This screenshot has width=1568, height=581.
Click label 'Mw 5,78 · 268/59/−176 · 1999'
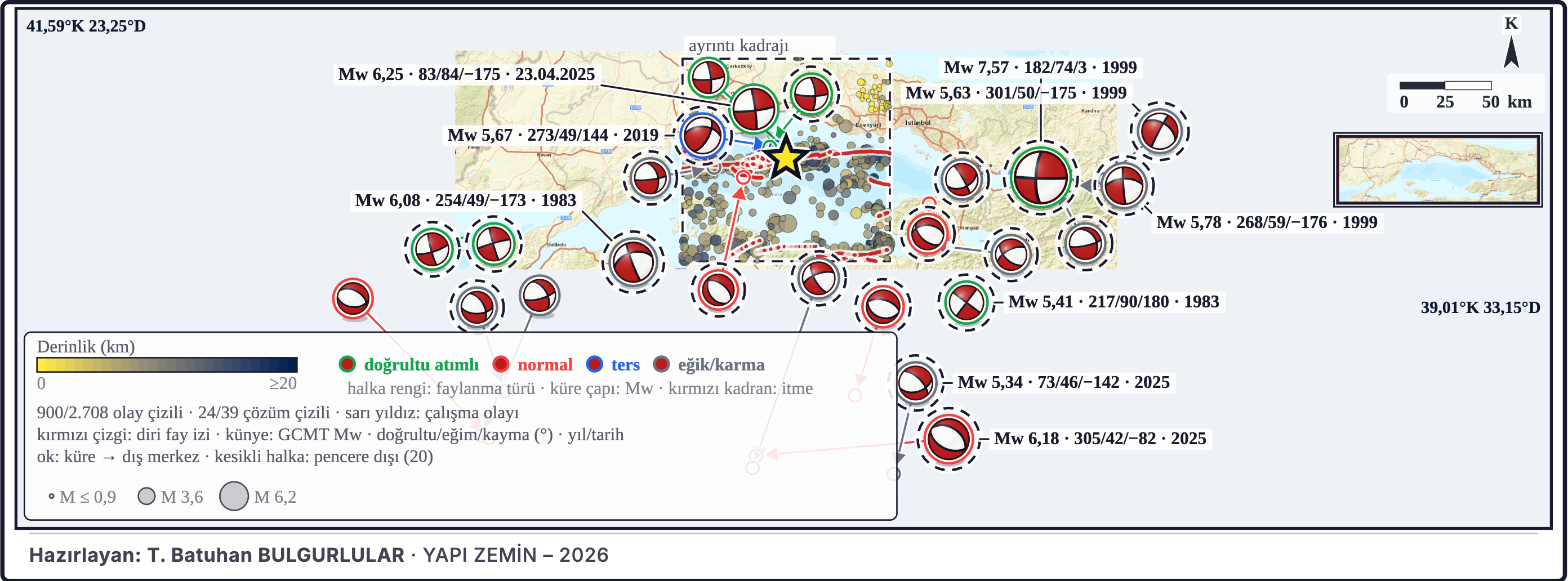[1267, 223]
